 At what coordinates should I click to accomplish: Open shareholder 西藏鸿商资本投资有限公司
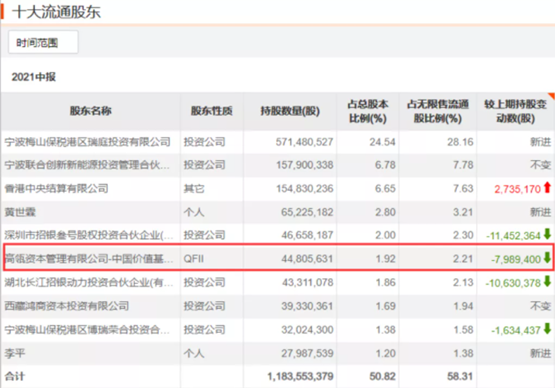click(x=67, y=306)
